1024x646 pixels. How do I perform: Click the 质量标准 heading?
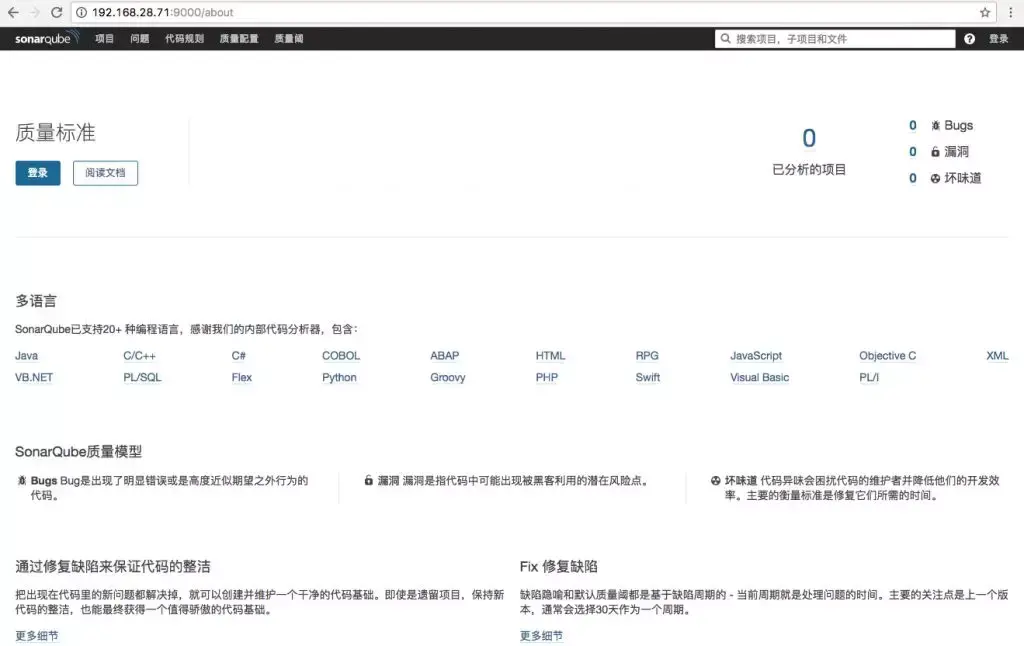pyautogui.click(x=56, y=133)
